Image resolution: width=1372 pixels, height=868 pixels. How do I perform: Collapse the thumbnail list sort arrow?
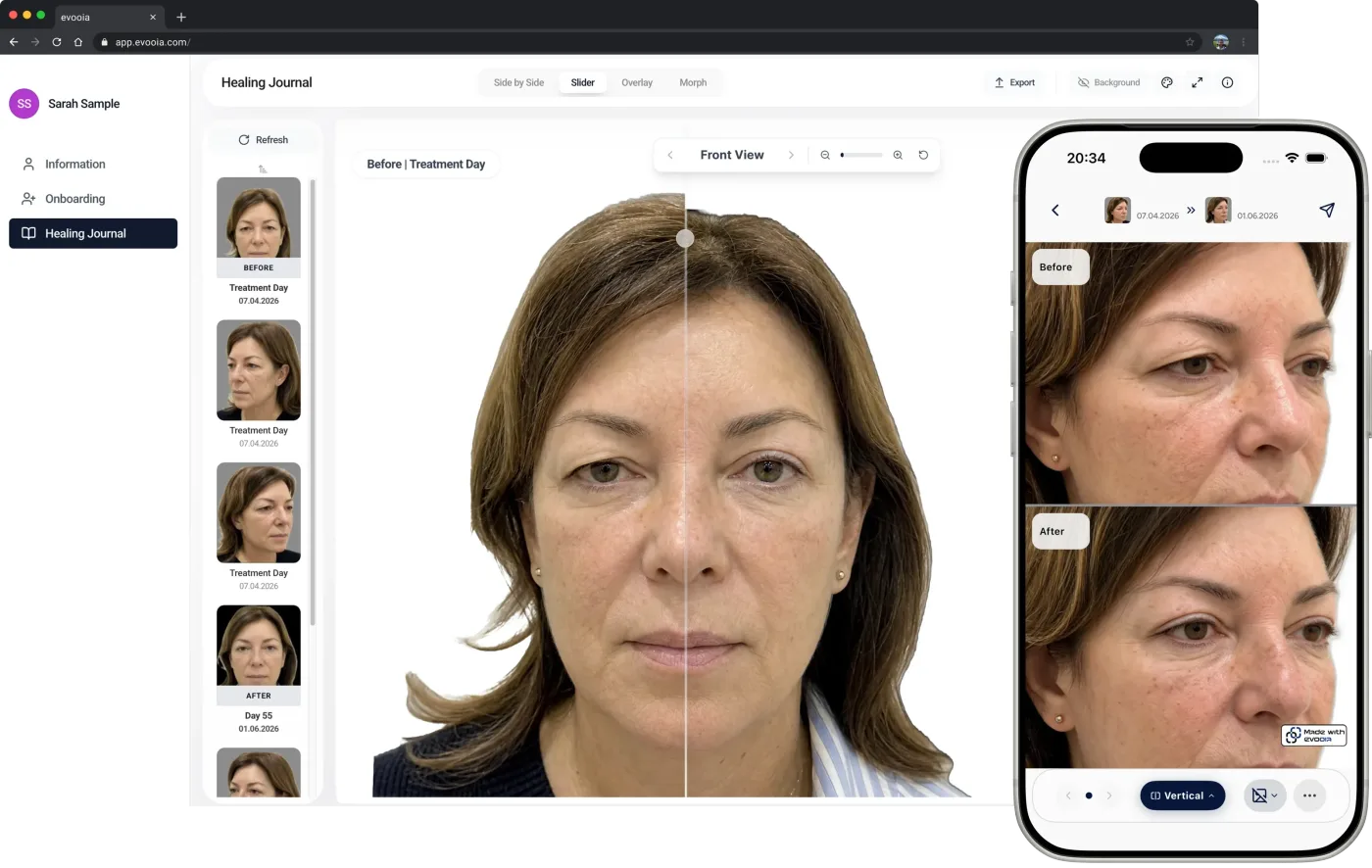coord(263,169)
